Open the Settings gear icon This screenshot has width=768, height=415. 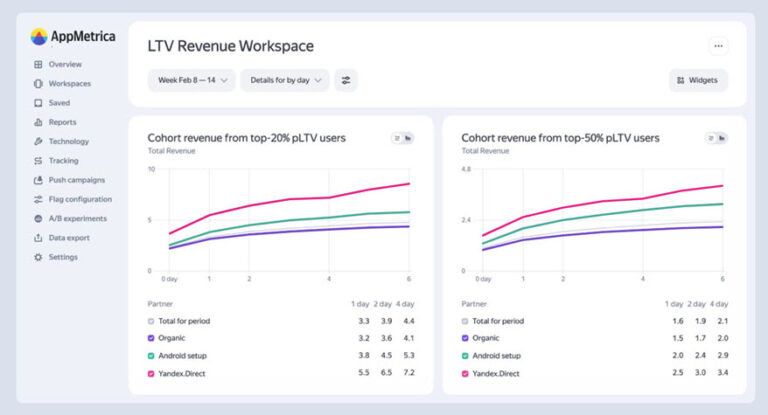point(38,257)
